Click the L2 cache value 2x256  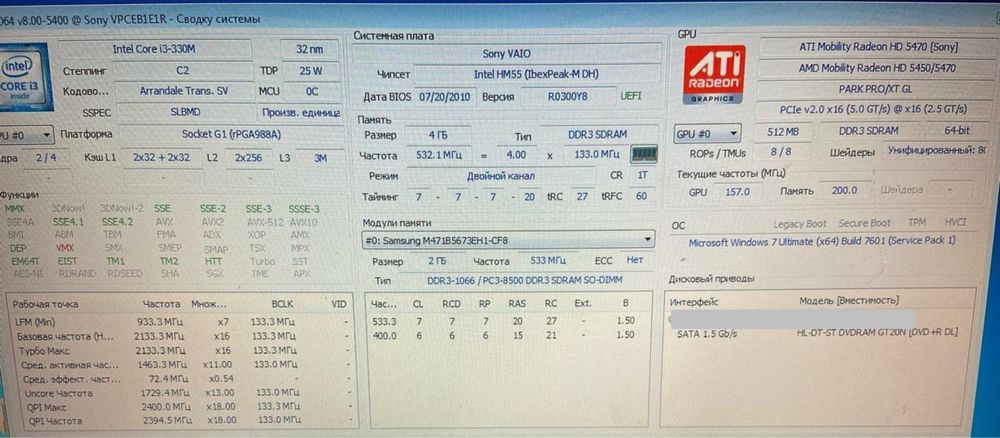[248, 157]
